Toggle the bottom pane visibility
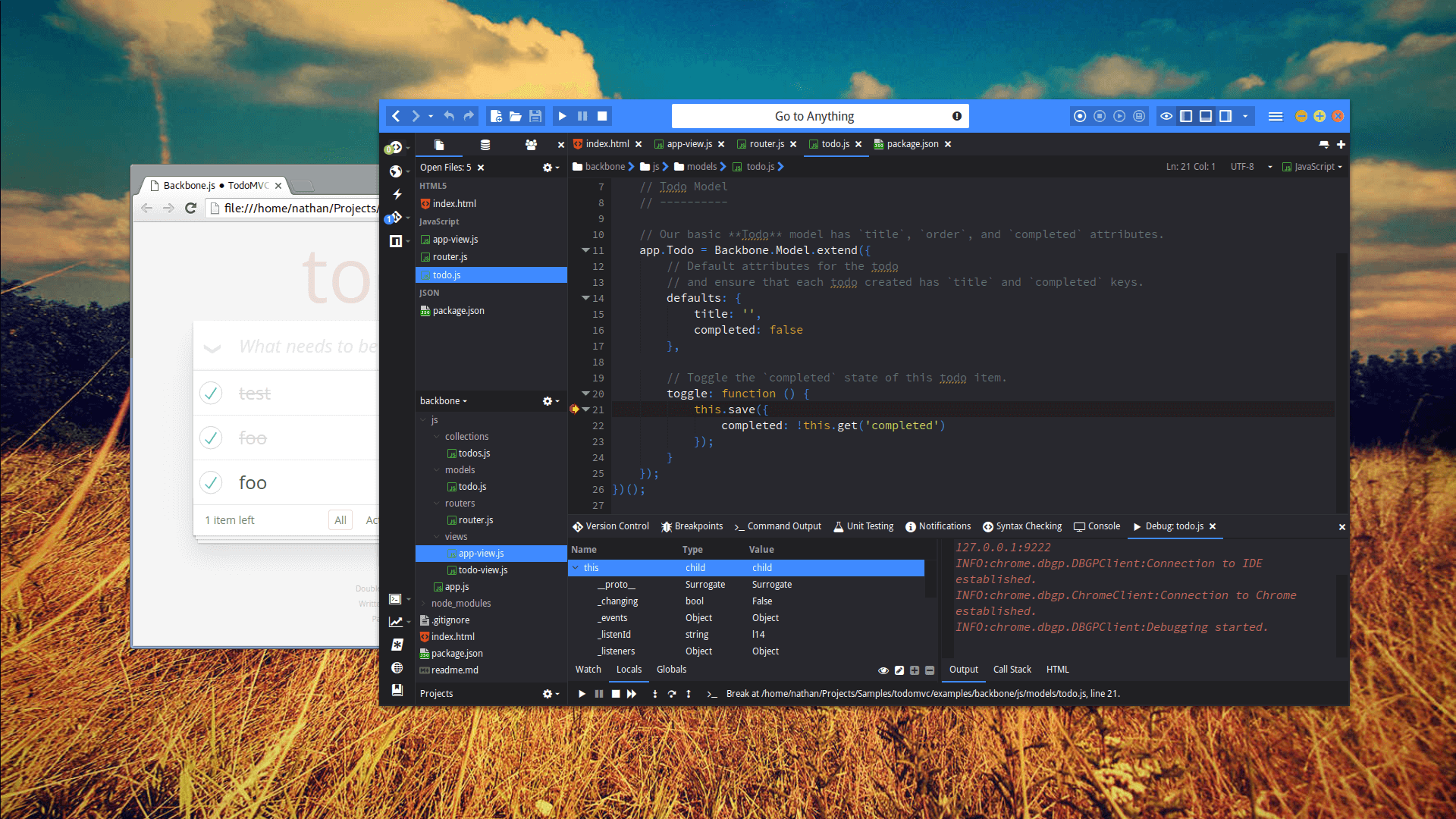The width and height of the screenshot is (1456, 819). point(1206,116)
